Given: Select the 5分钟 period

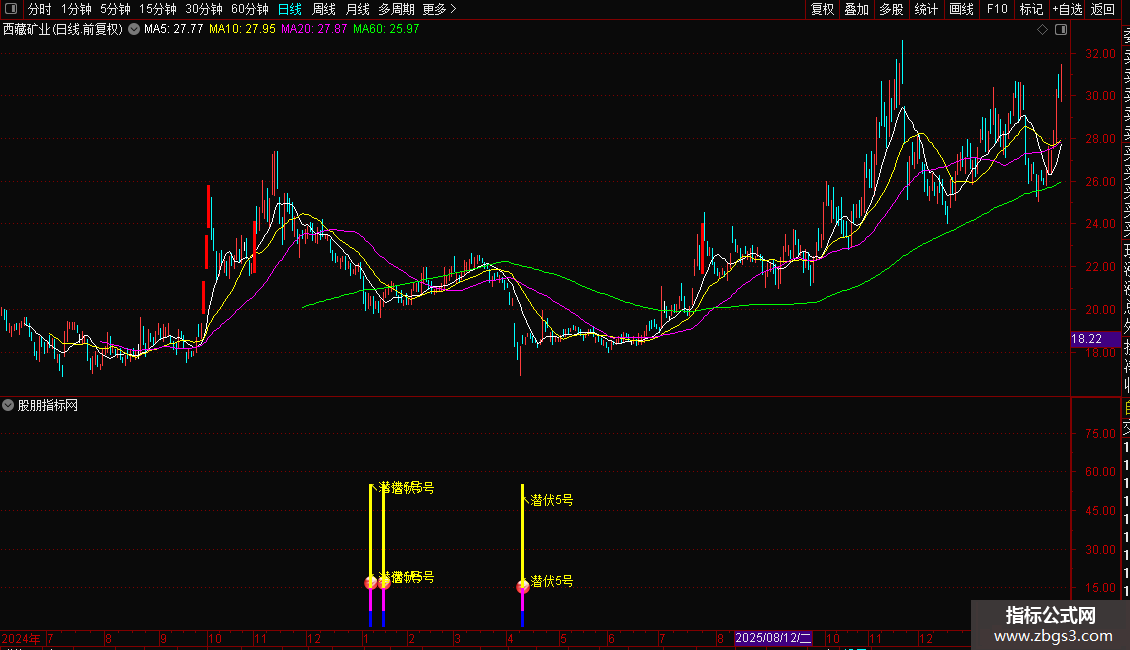Looking at the screenshot, I should (115, 9).
